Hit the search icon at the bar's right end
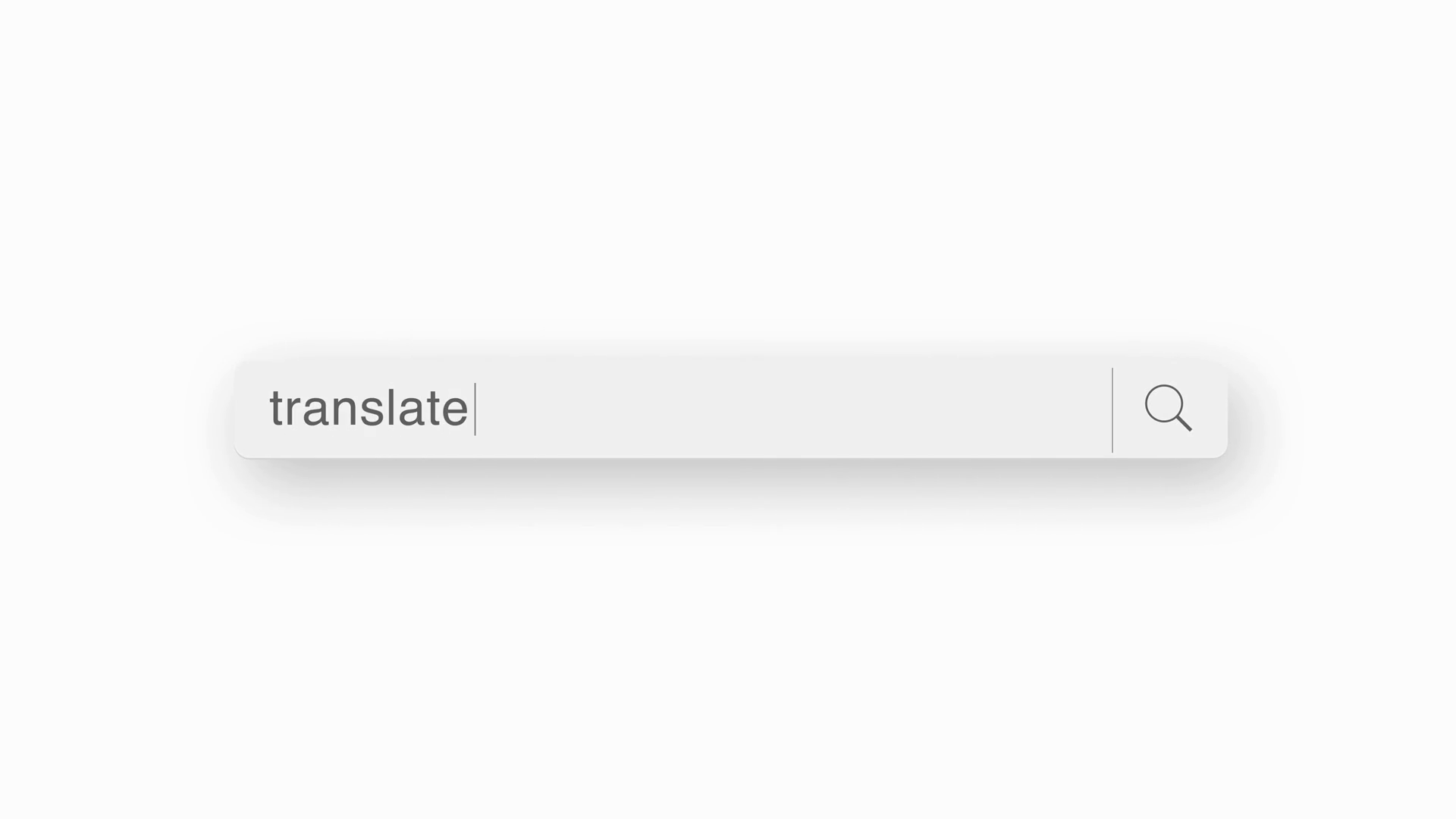The height and width of the screenshot is (819, 1456). (x=1168, y=408)
